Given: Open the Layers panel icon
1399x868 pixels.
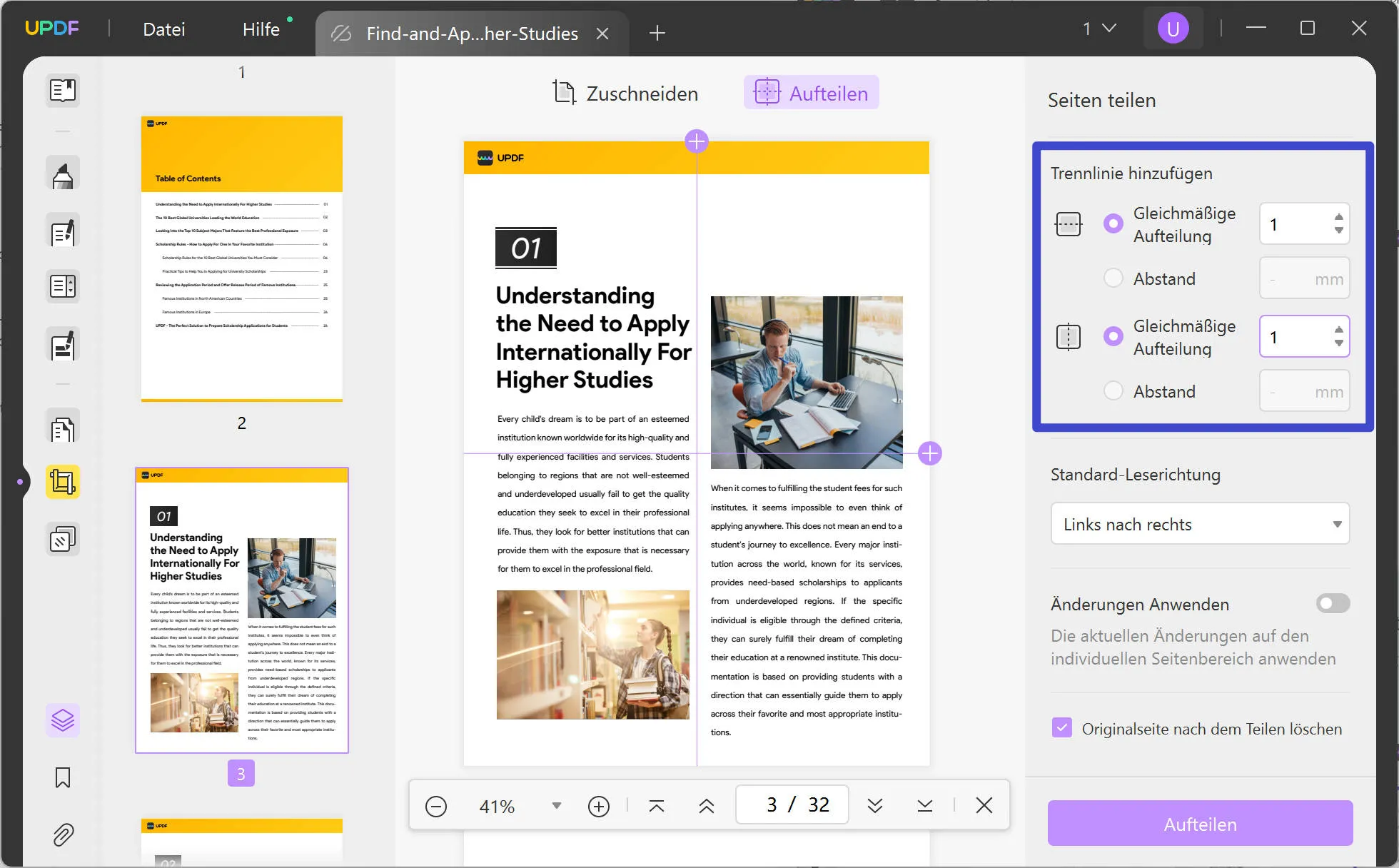Looking at the screenshot, I should pyautogui.click(x=63, y=720).
